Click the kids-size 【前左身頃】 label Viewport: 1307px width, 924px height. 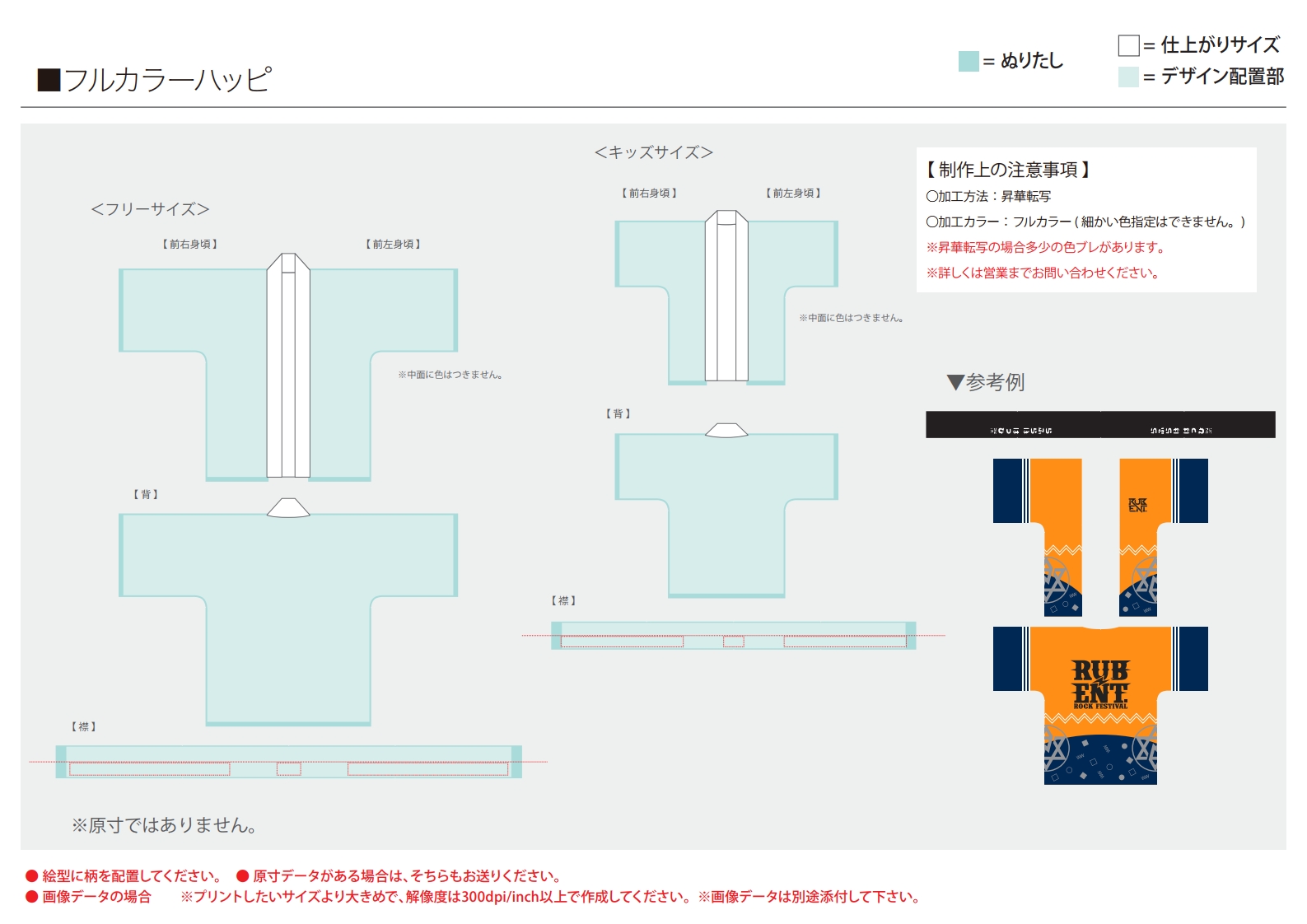point(793,193)
